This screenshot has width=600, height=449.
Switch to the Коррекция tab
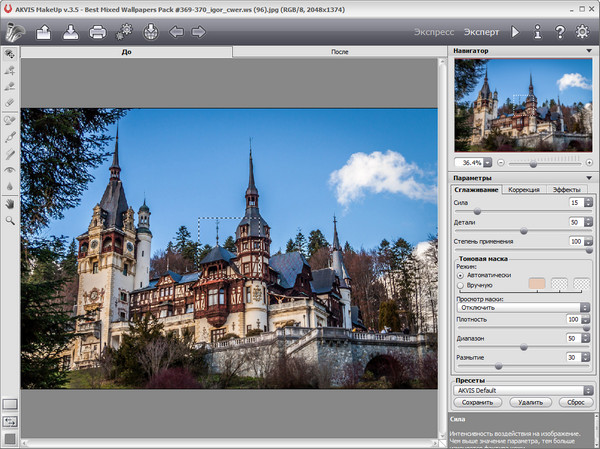523,189
